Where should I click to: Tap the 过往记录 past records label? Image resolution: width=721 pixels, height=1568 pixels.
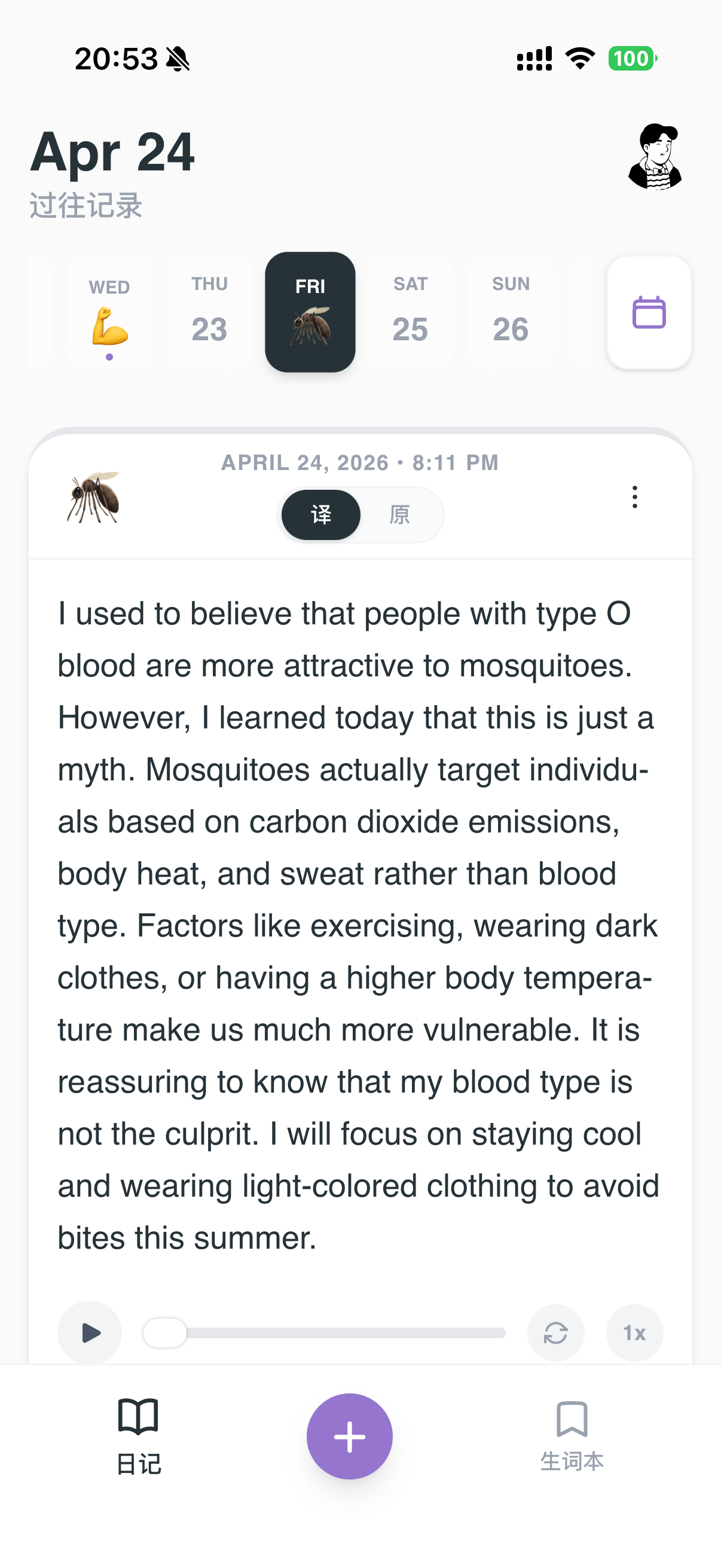(x=85, y=205)
